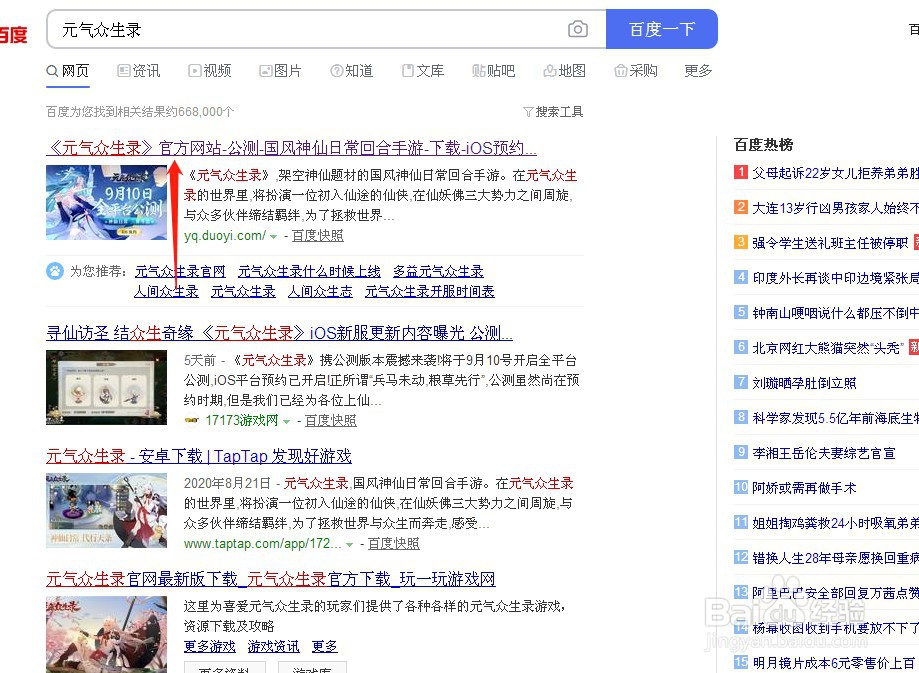919x673 pixels.
Task: Open hot topic 3 强令学生送礼班主任被停职
Action: 830,243
